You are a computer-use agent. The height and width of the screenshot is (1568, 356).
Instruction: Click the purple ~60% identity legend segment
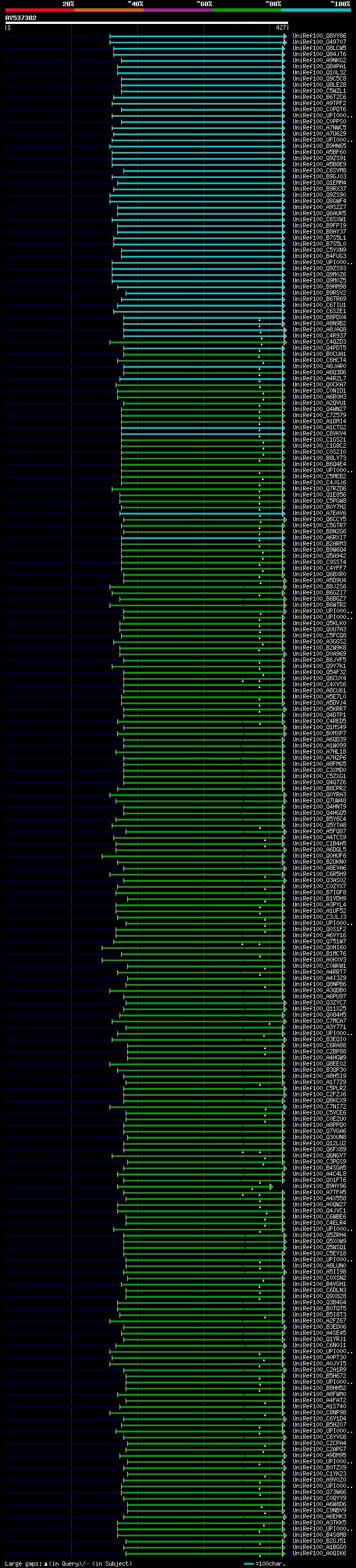pyautogui.click(x=177, y=10)
